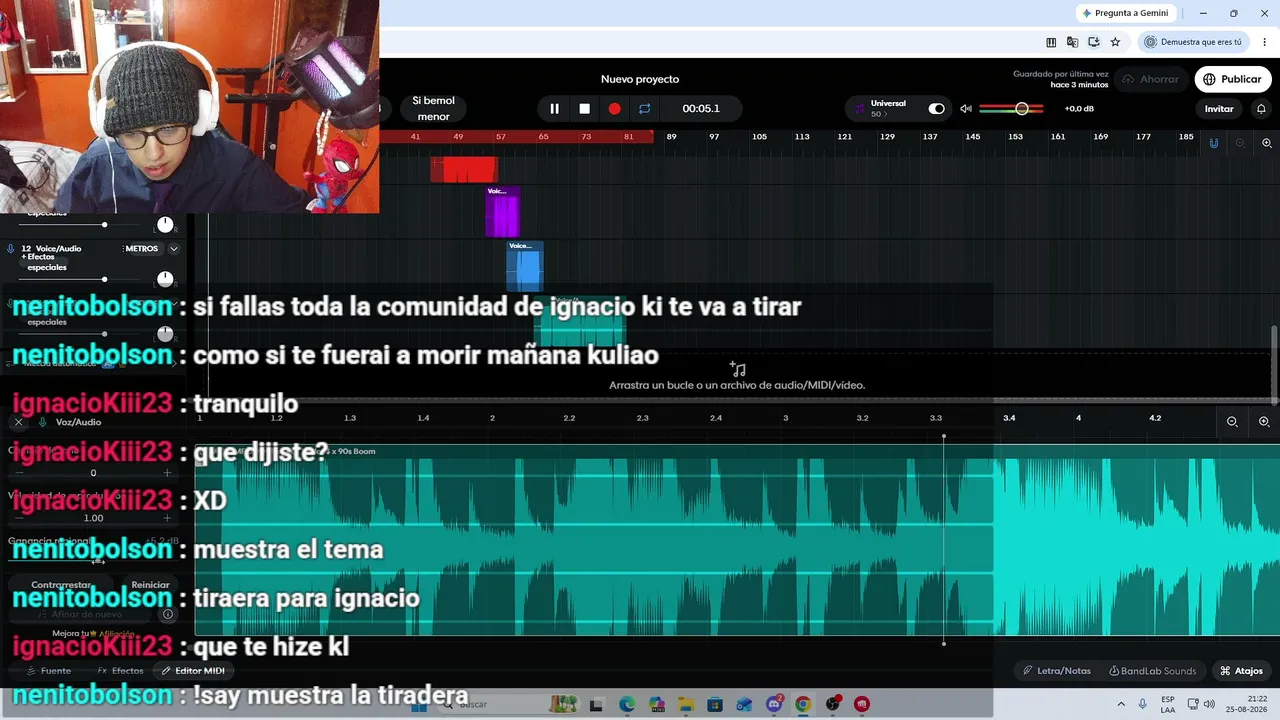
Task: Click the install app icon in the address bar
Action: [1094, 42]
